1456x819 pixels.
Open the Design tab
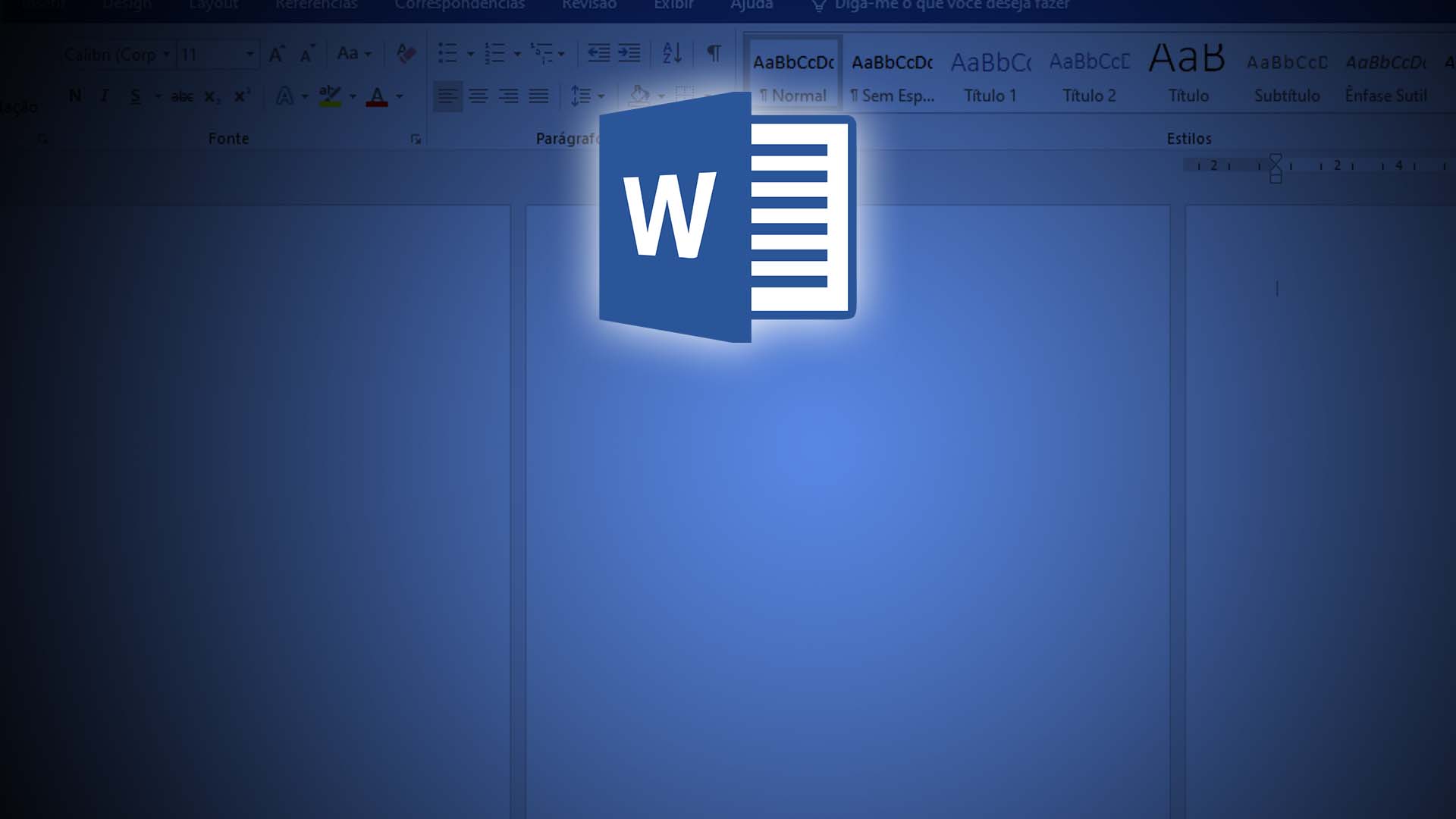pos(127,5)
